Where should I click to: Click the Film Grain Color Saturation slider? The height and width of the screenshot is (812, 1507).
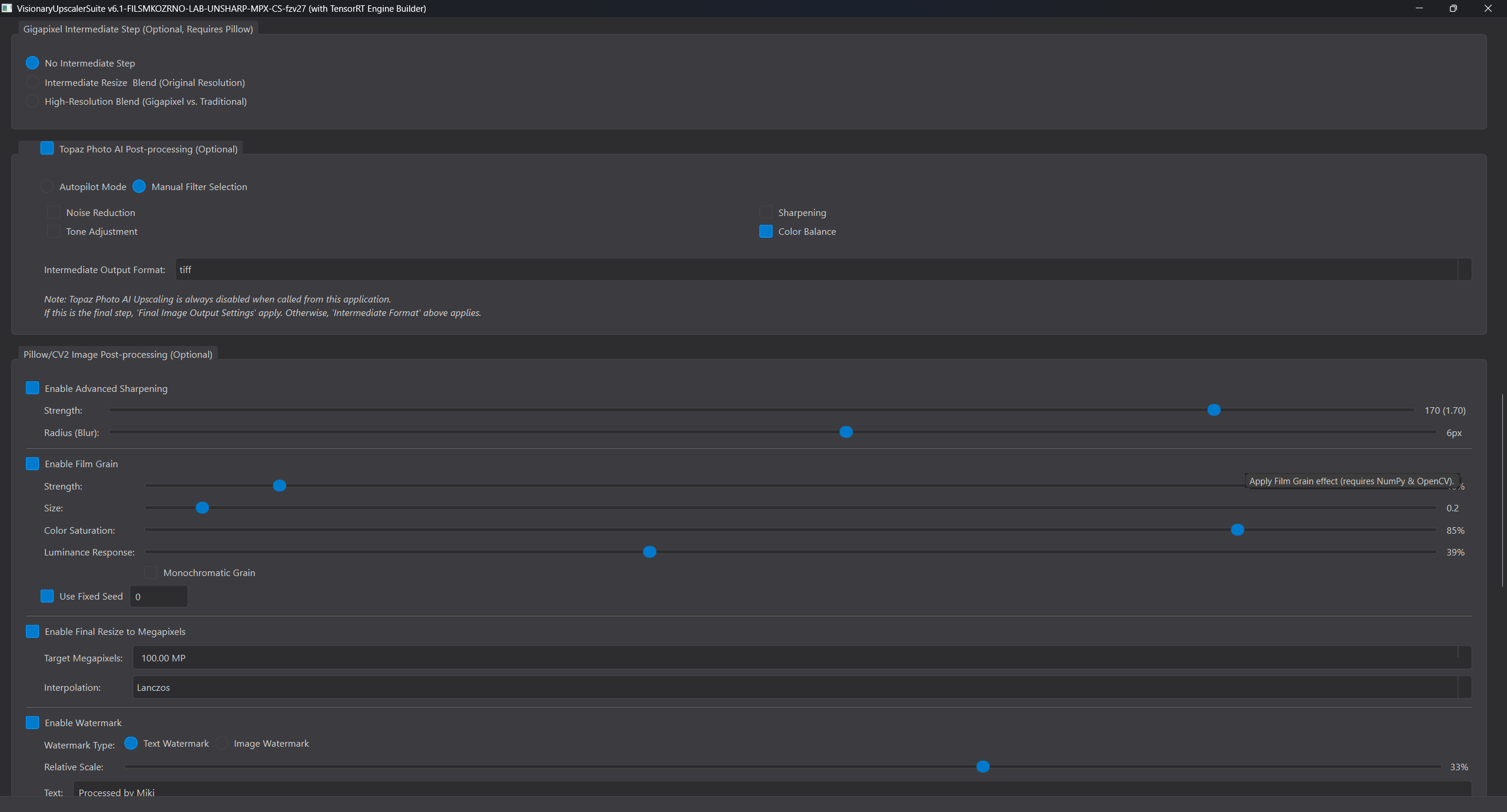1237,530
